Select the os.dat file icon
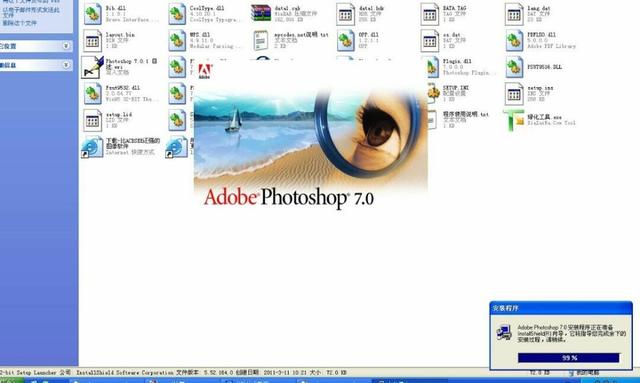 (429, 41)
